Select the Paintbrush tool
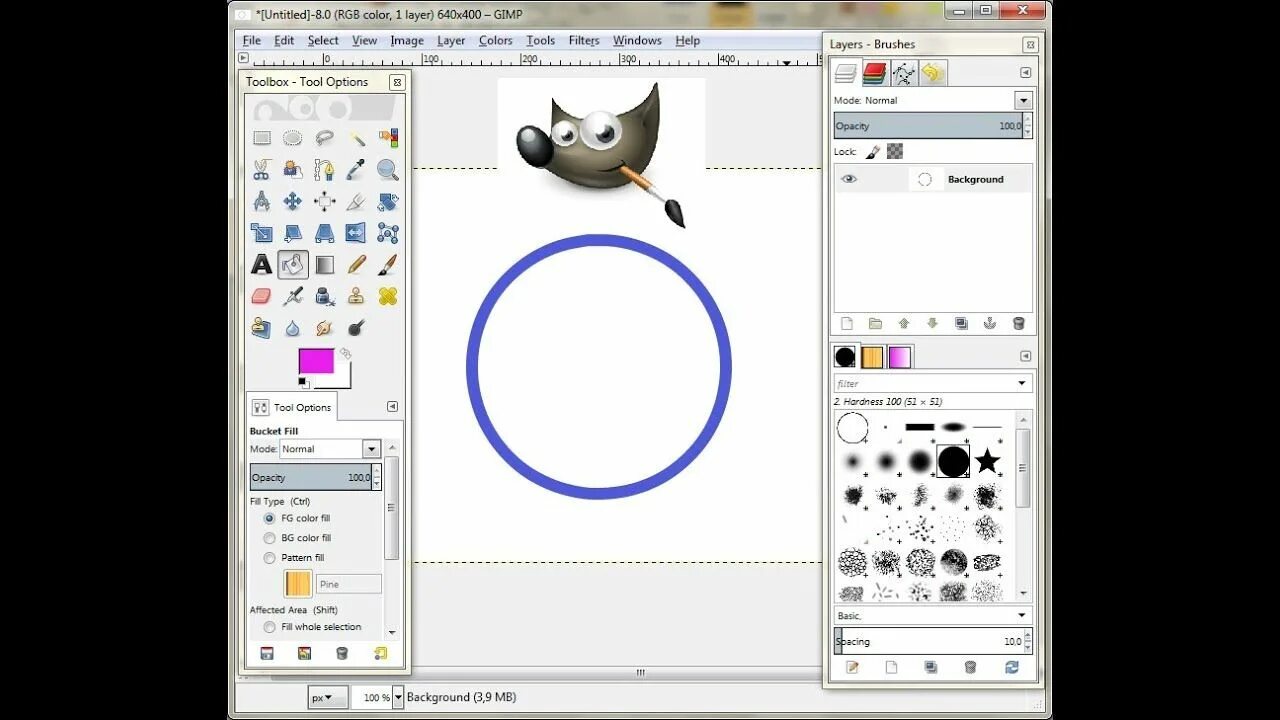The height and width of the screenshot is (720, 1280). tap(388, 264)
